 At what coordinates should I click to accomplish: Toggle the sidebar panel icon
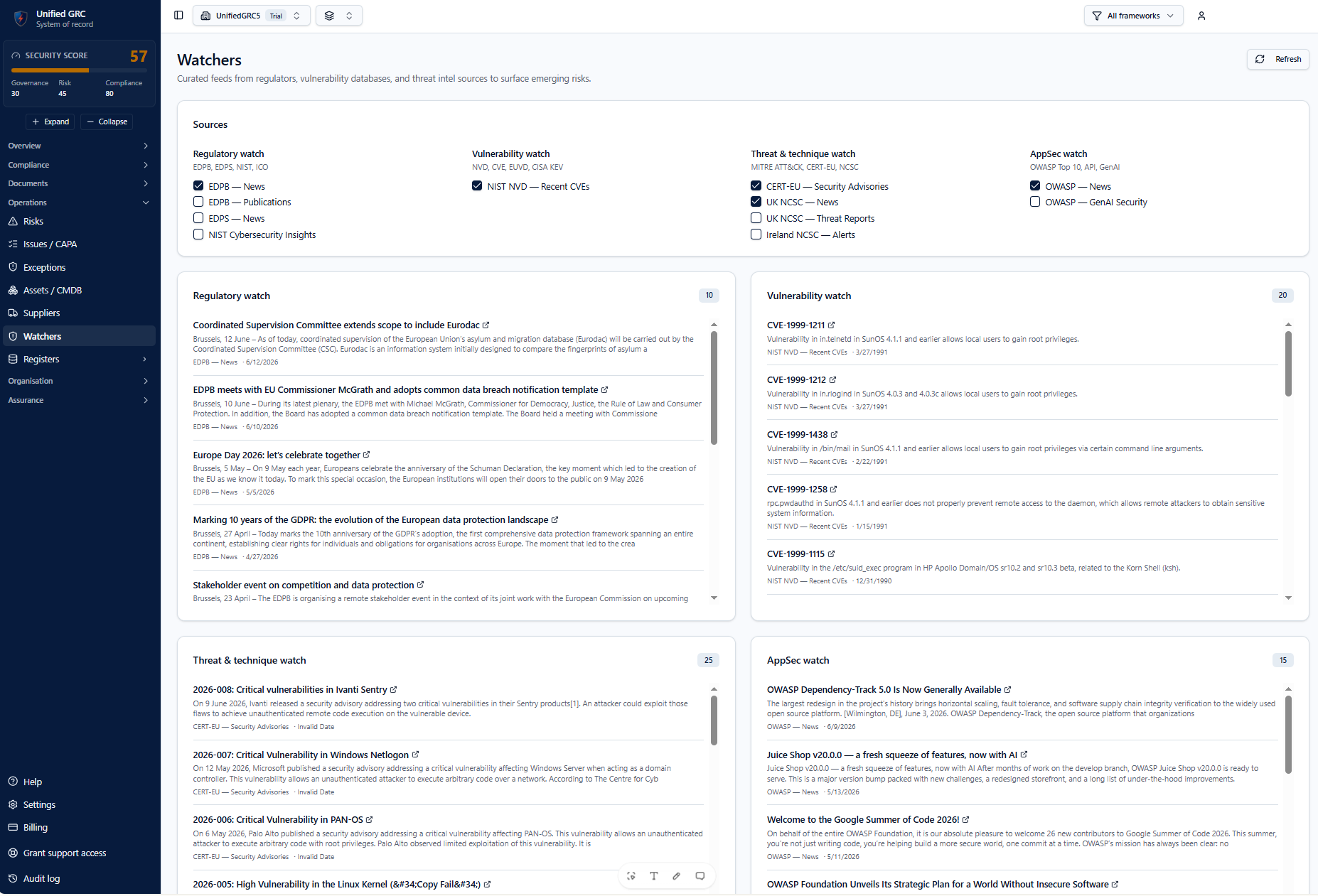point(178,16)
